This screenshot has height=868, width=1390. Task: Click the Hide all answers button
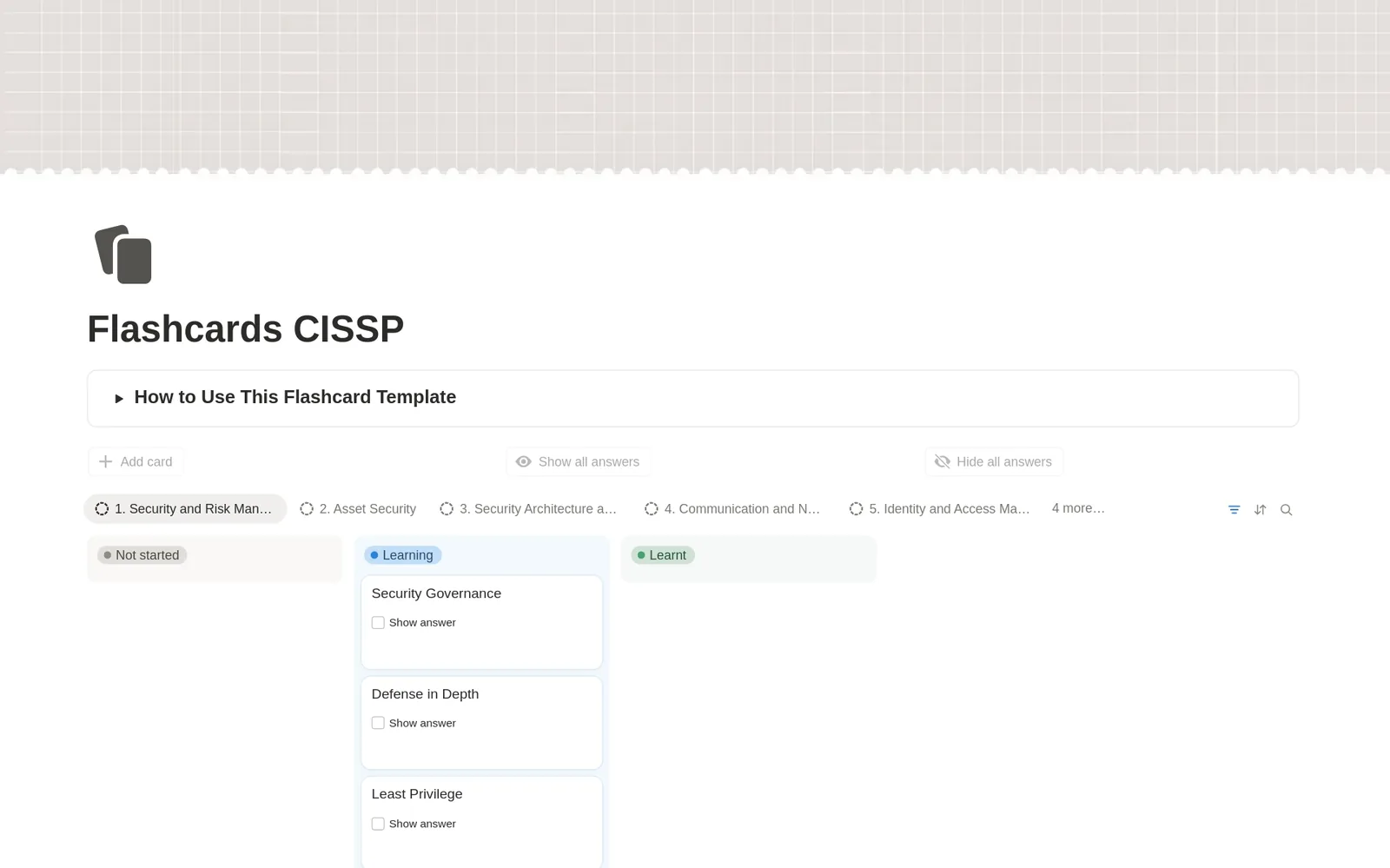(x=994, y=461)
